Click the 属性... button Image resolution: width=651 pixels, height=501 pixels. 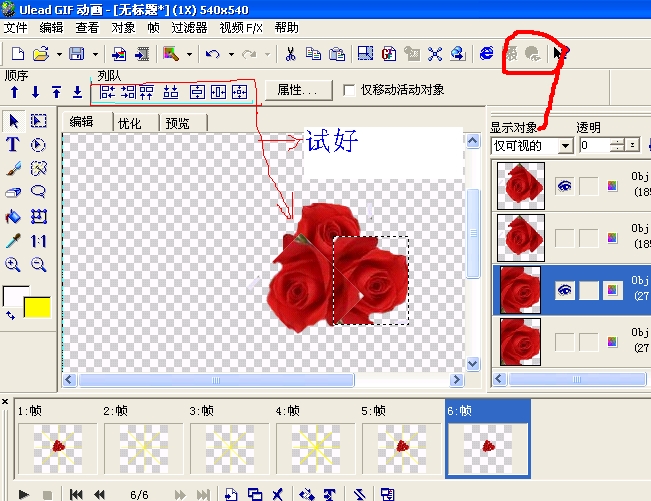(x=297, y=90)
